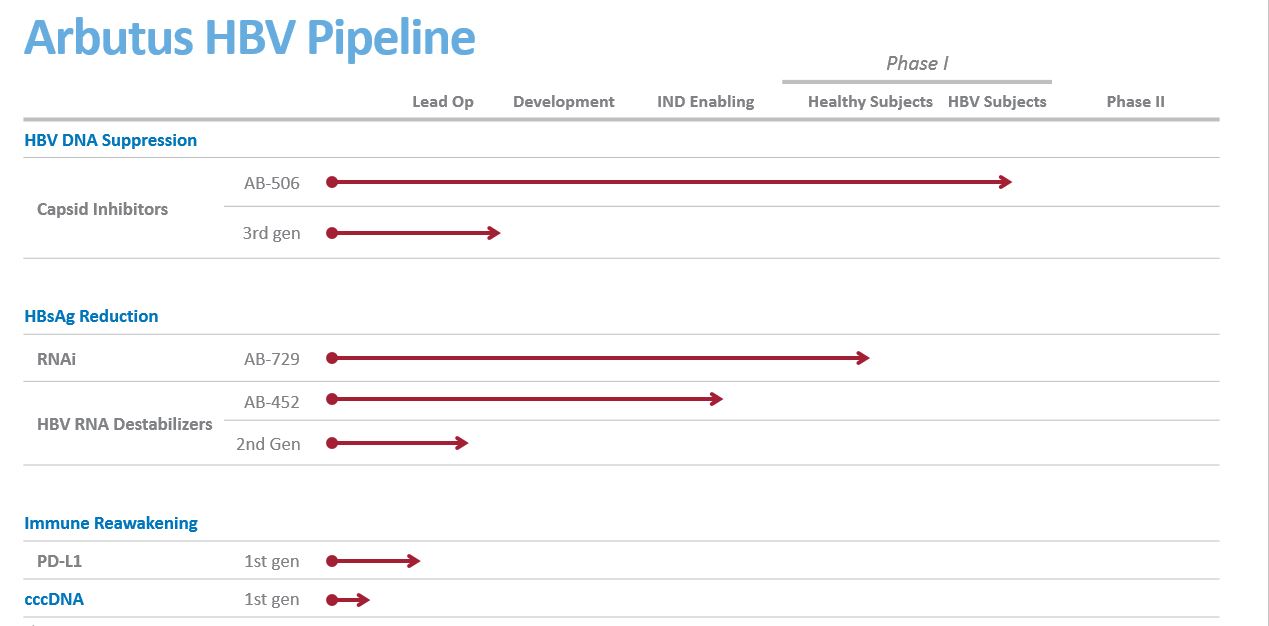Screen dimensions: 1269x626
Task: Click the AB-452 compound label
Action: click(272, 402)
